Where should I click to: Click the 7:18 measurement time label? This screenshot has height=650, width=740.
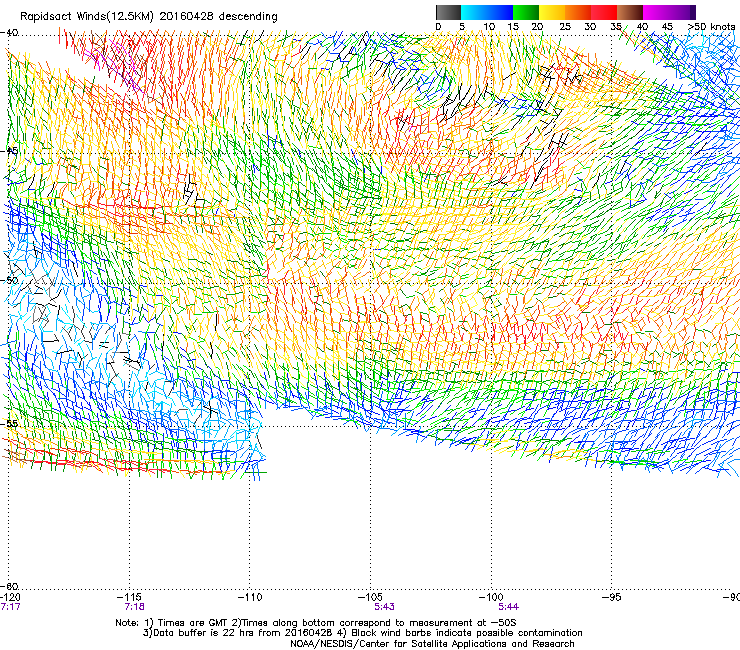(135, 607)
